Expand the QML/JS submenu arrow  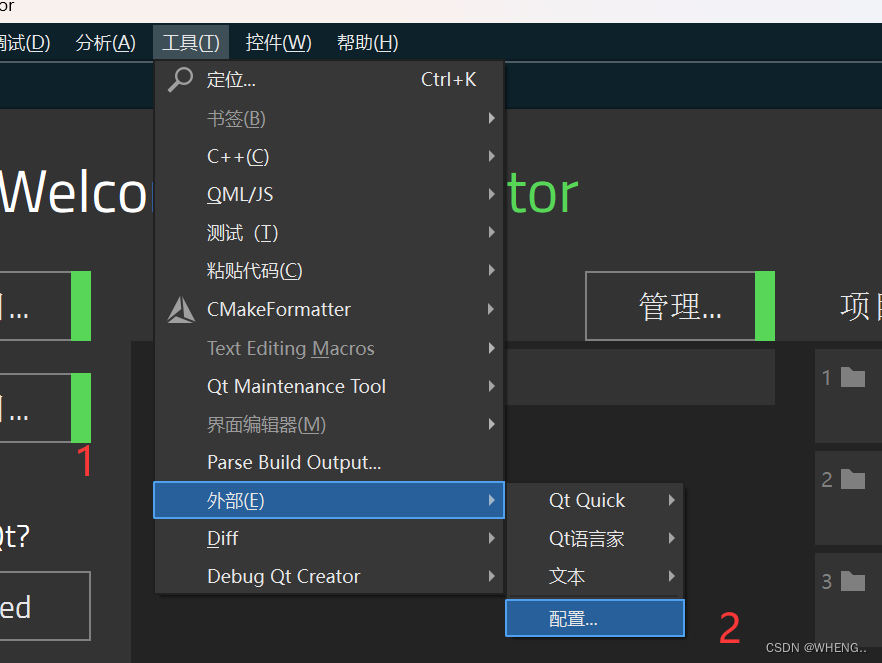490,194
